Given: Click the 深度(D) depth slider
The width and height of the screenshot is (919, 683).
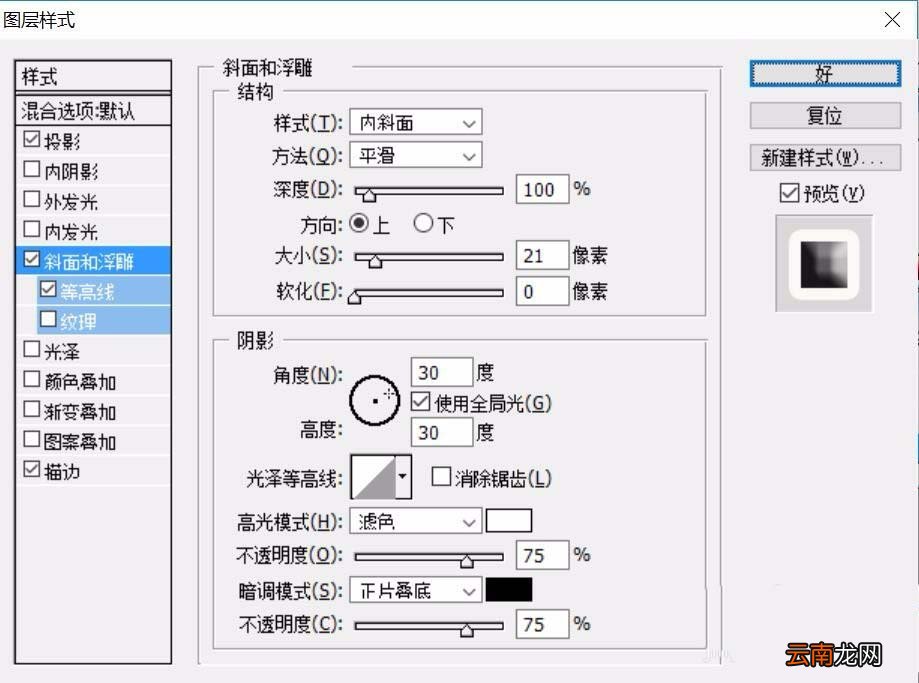Looking at the screenshot, I should [x=428, y=192].
